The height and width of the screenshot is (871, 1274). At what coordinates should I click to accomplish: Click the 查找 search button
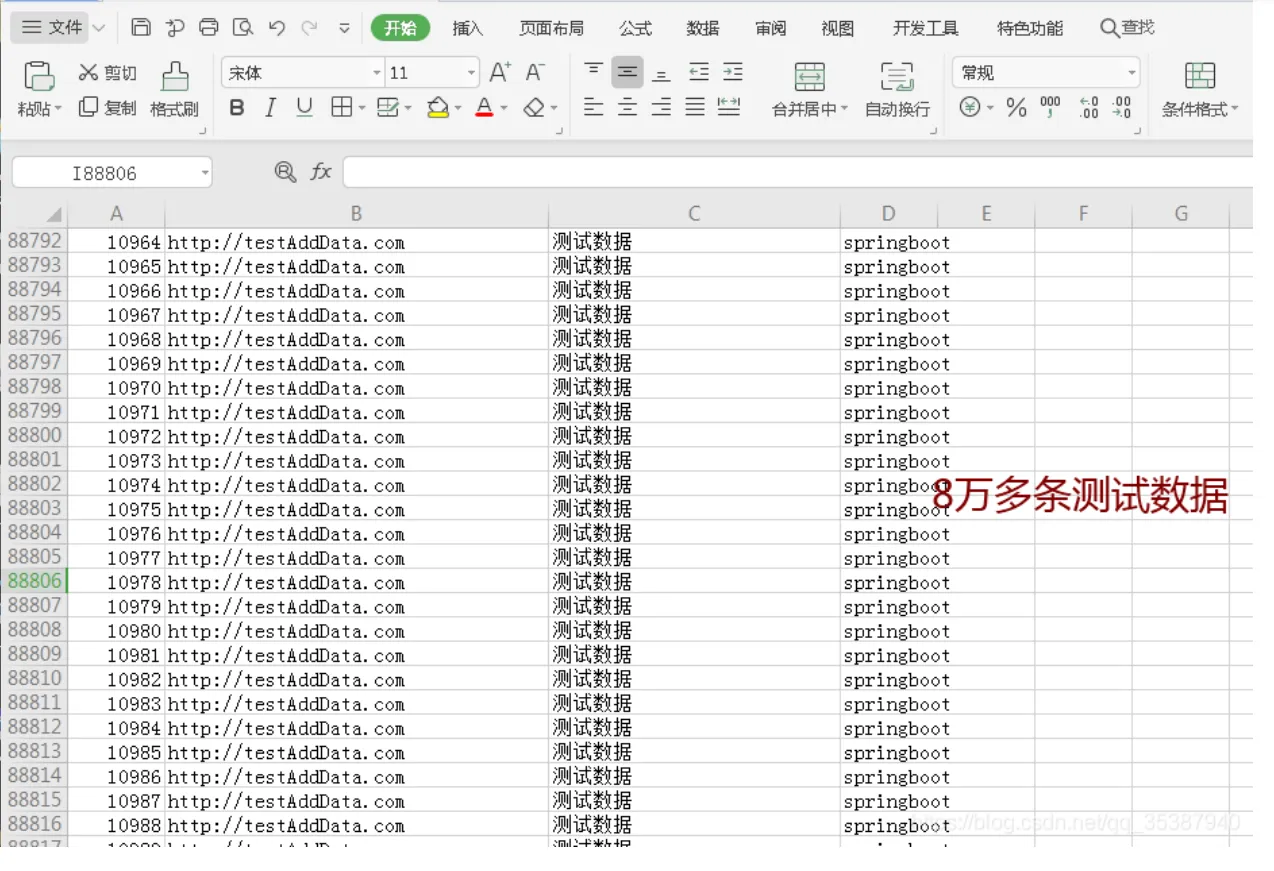click(x=1128, y=28)
